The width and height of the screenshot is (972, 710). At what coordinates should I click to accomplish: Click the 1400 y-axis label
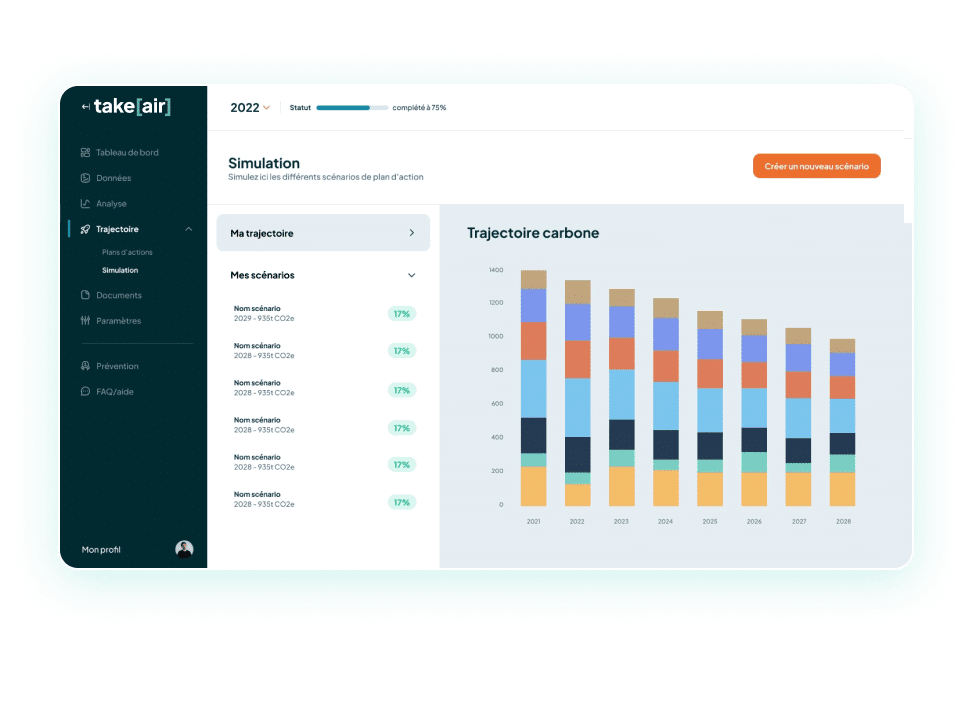click(496, 270)
